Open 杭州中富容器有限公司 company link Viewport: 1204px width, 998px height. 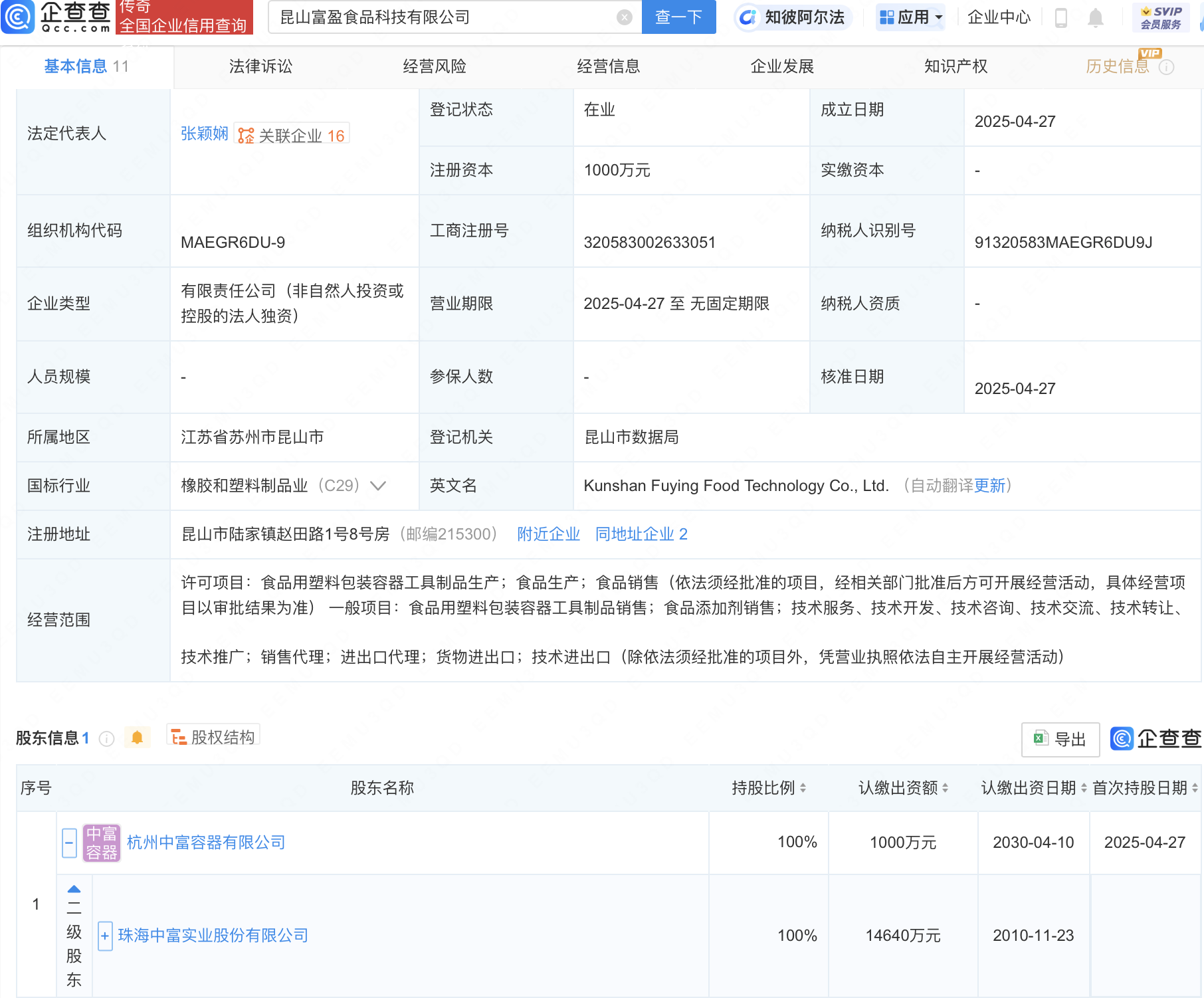205,843
